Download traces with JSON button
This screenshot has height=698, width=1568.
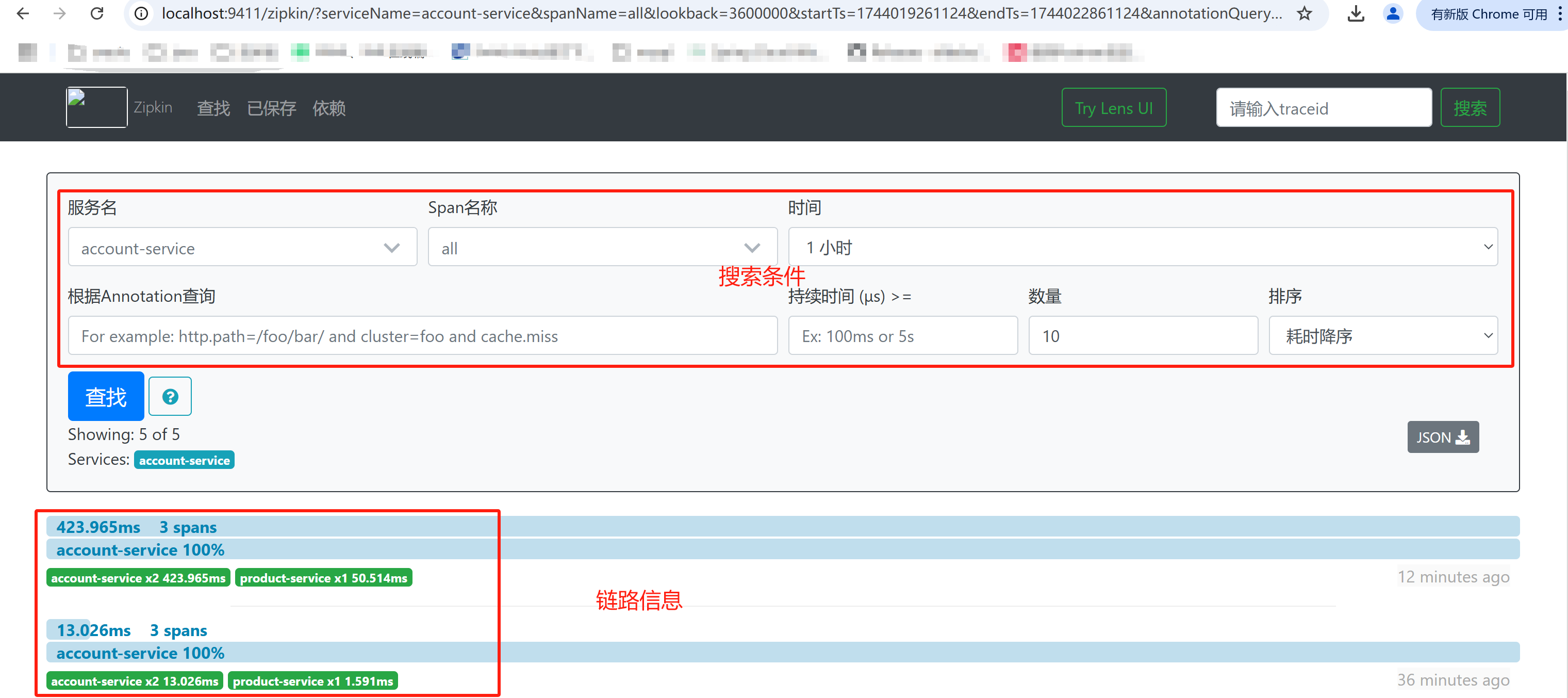click(x=1442, y=437)
